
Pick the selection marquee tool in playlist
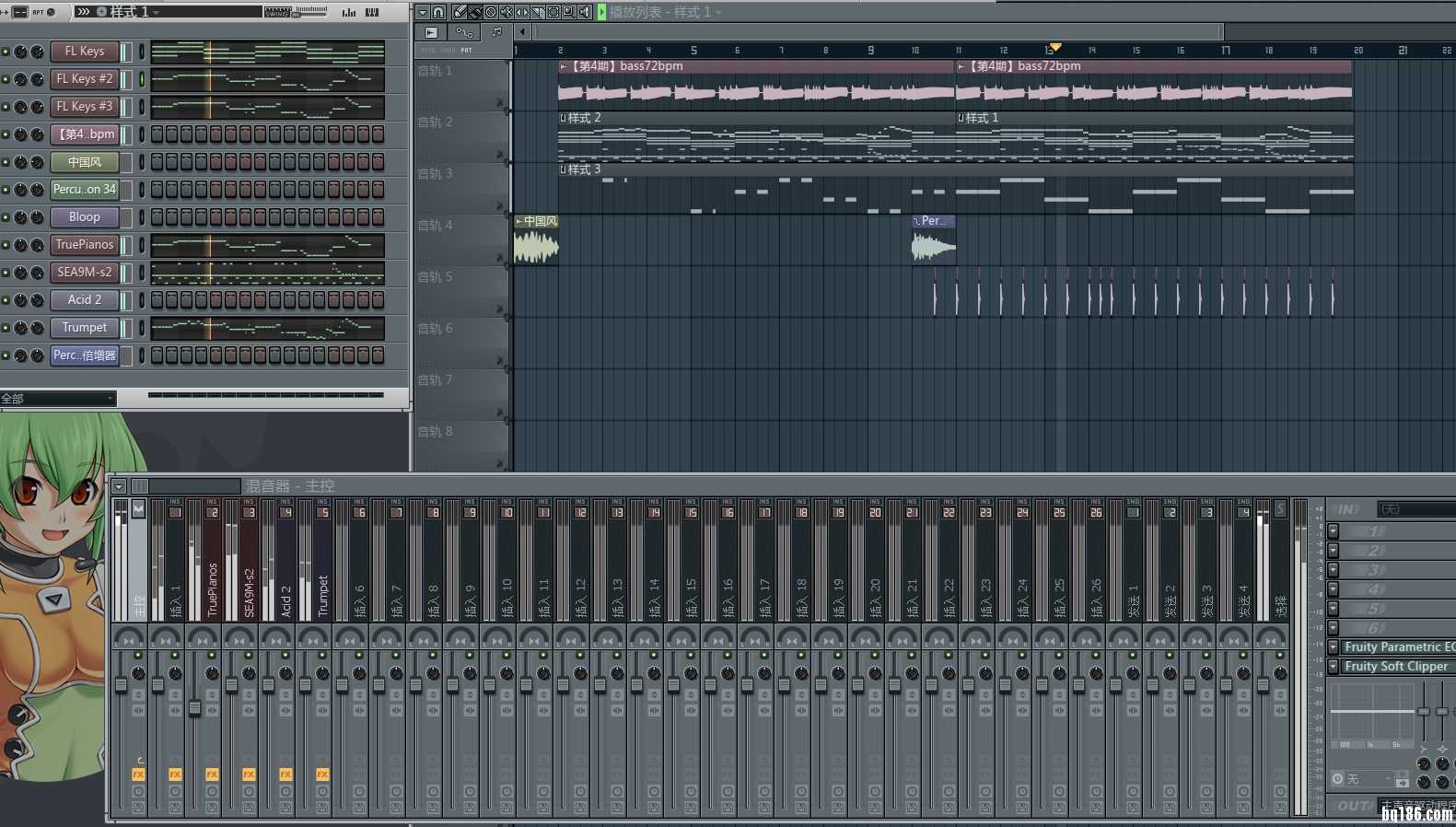point(553,12)
